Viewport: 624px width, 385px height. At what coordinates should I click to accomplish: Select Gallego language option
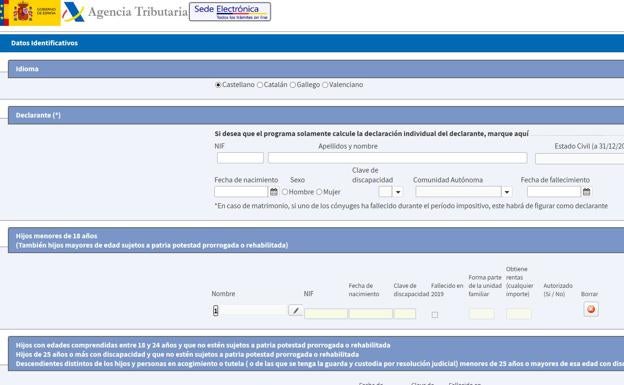tap(292, 85)
